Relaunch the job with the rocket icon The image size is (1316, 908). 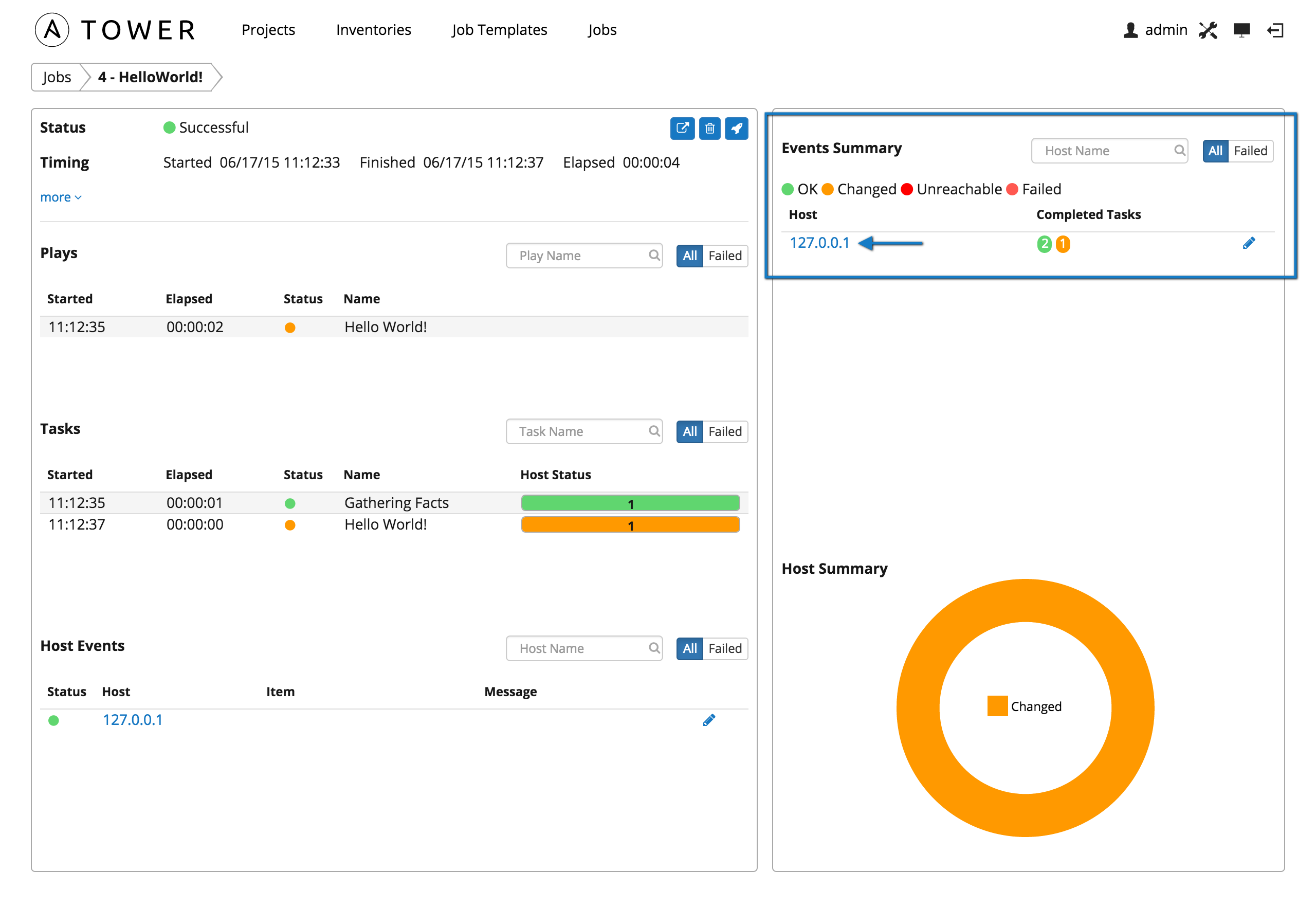pyautogui.click(x=736, y=128)
